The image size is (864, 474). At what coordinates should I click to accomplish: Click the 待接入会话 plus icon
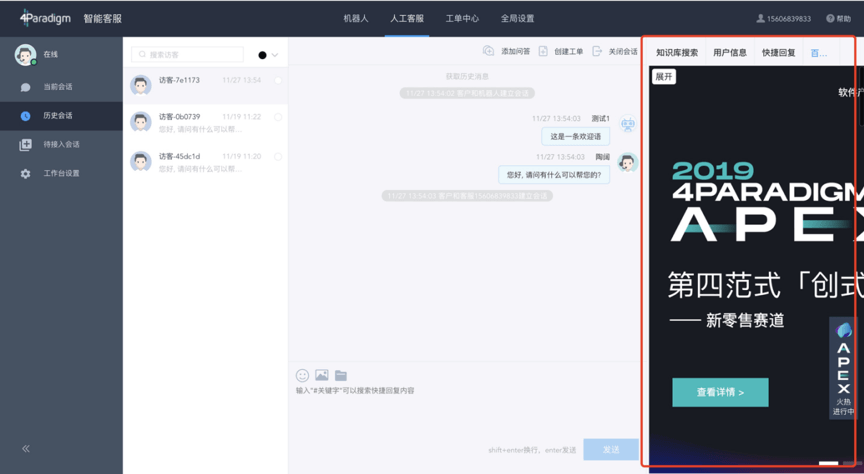tap(25, 144)
